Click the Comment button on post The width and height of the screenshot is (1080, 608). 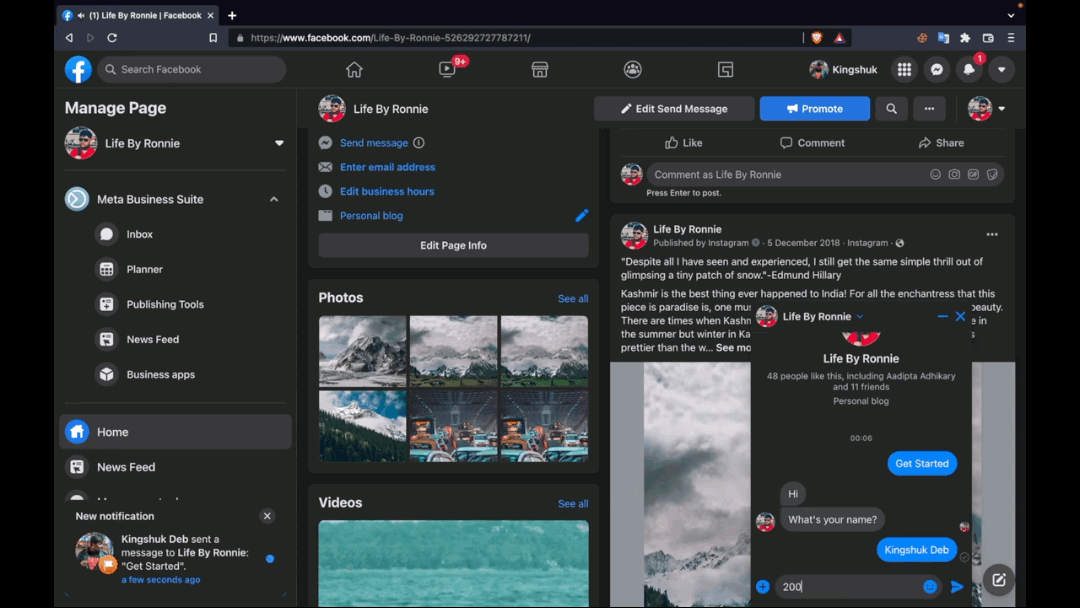click(x=812, y=143)
